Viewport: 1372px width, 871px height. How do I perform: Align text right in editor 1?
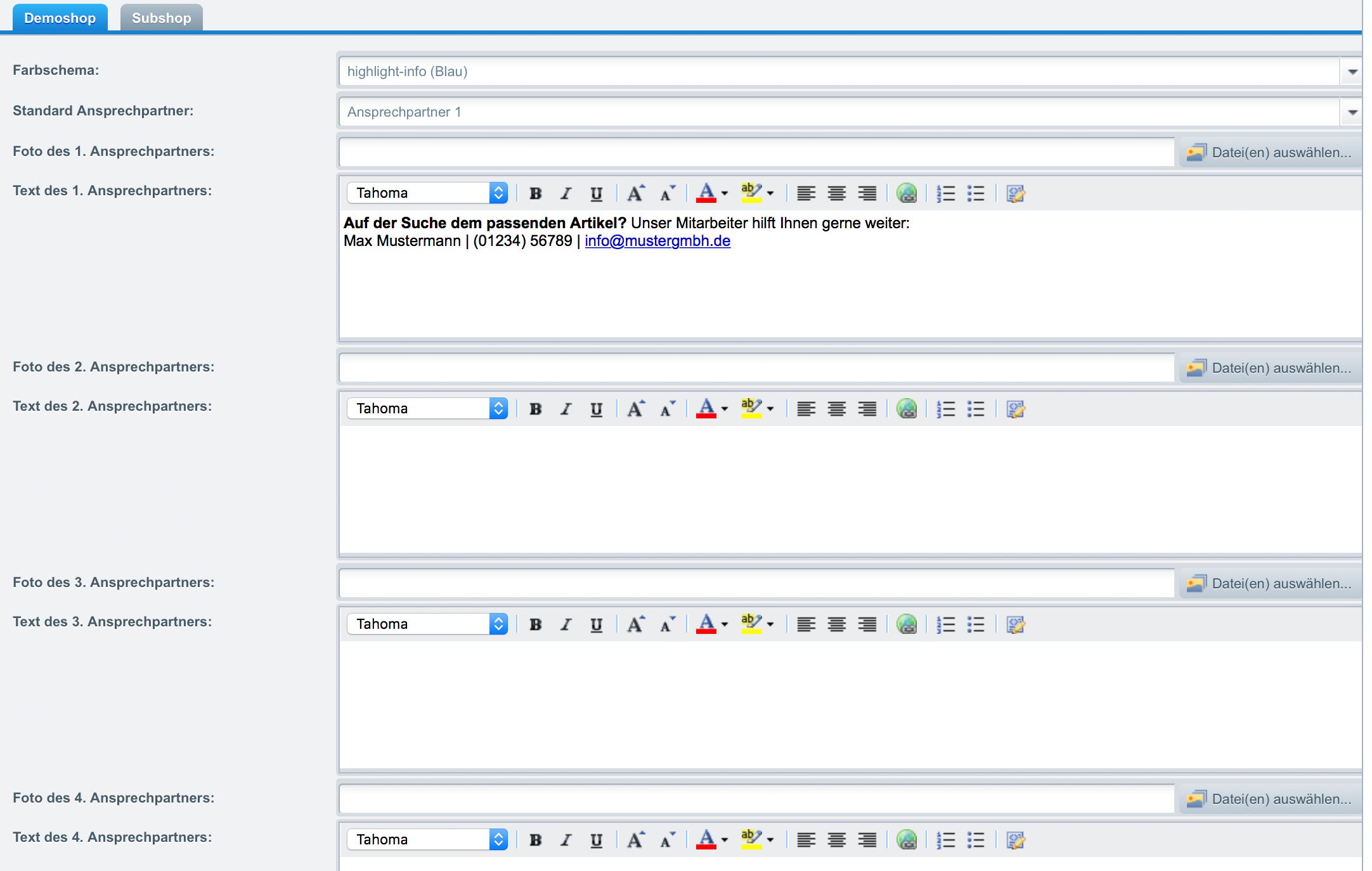click(867, 193)
